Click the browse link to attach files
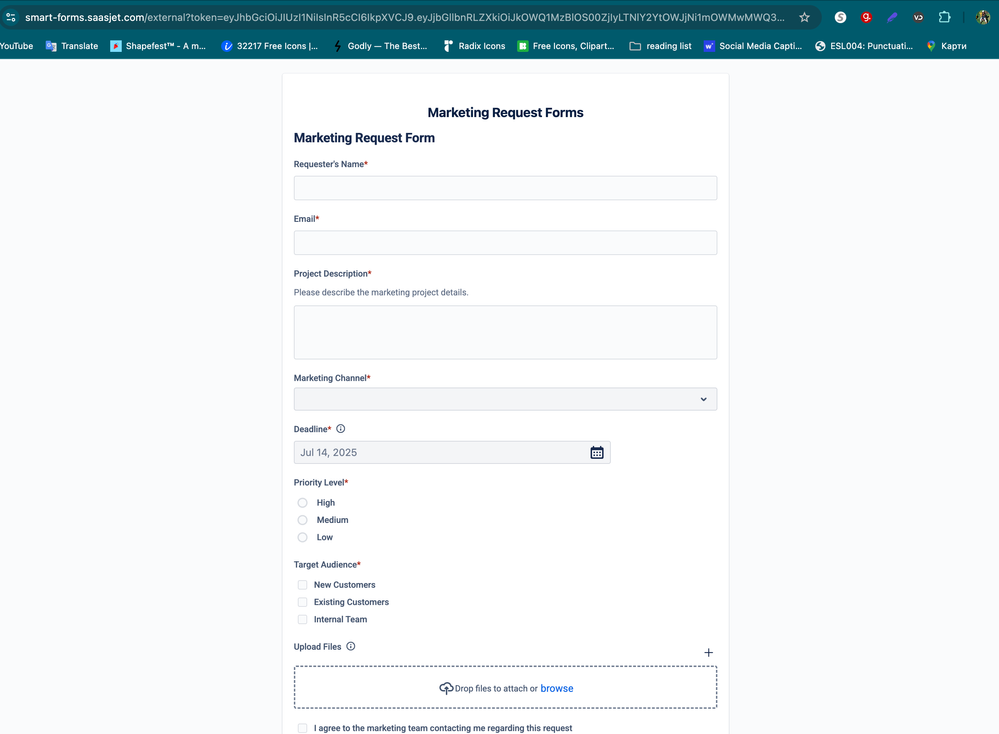The image size is (999, 734). tap(556, 688)
